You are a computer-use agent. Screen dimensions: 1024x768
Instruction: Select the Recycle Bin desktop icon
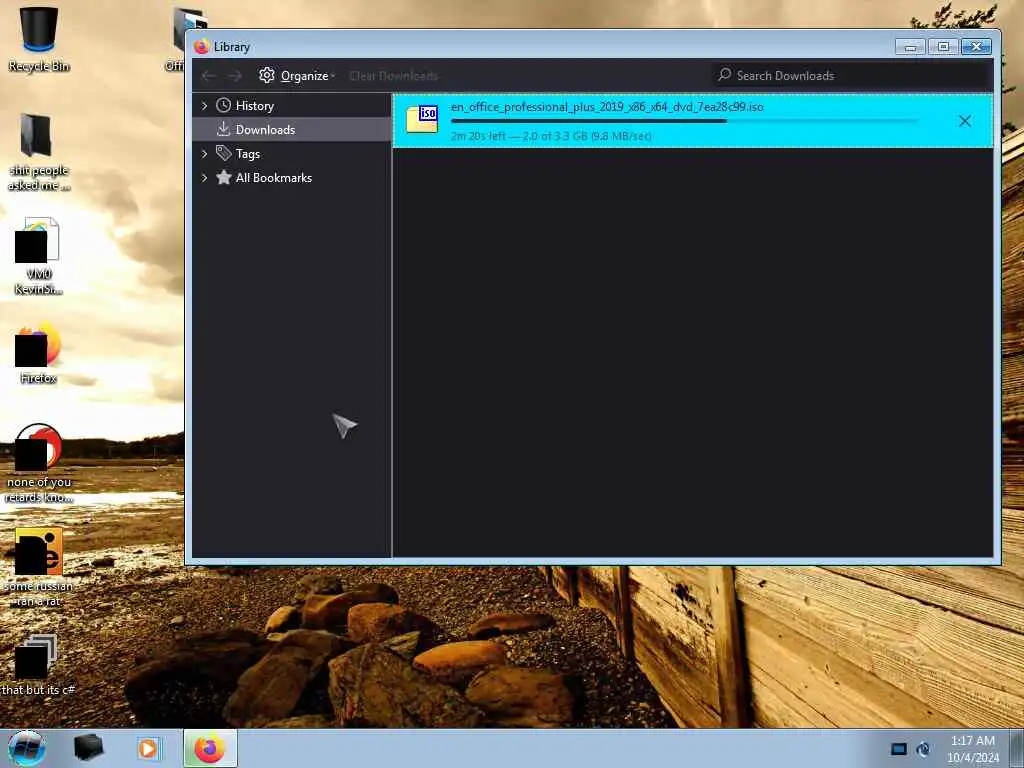39,39
